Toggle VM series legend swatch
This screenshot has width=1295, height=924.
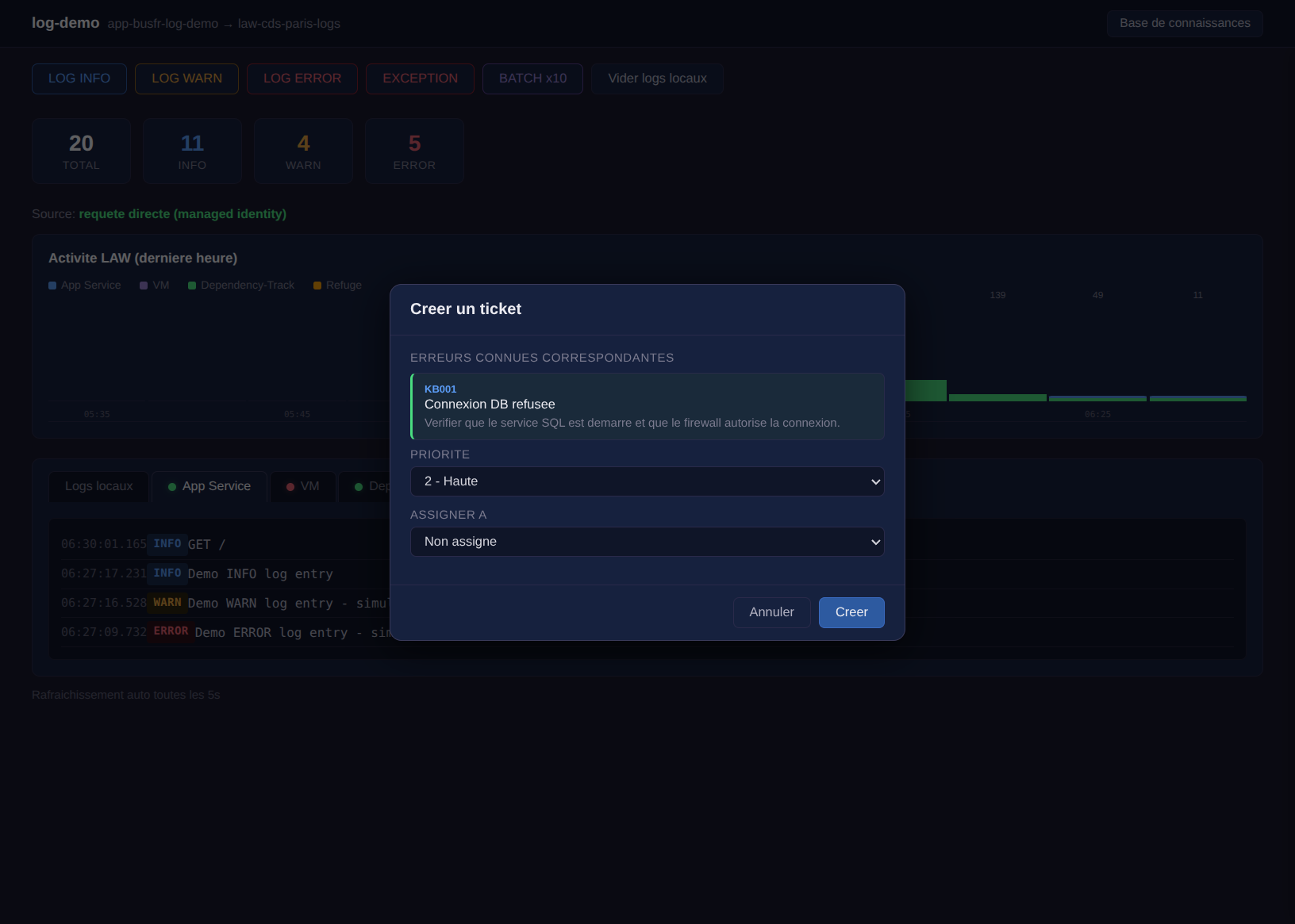pos(144,286)
